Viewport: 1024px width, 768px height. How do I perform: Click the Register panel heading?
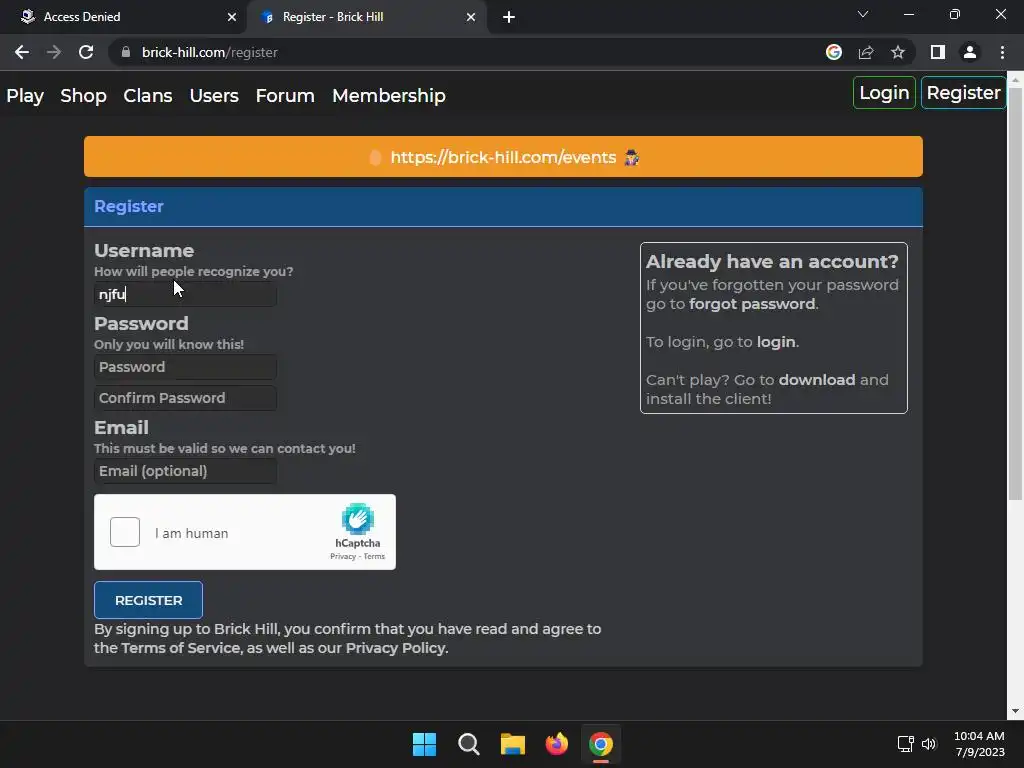coord(129,206)
